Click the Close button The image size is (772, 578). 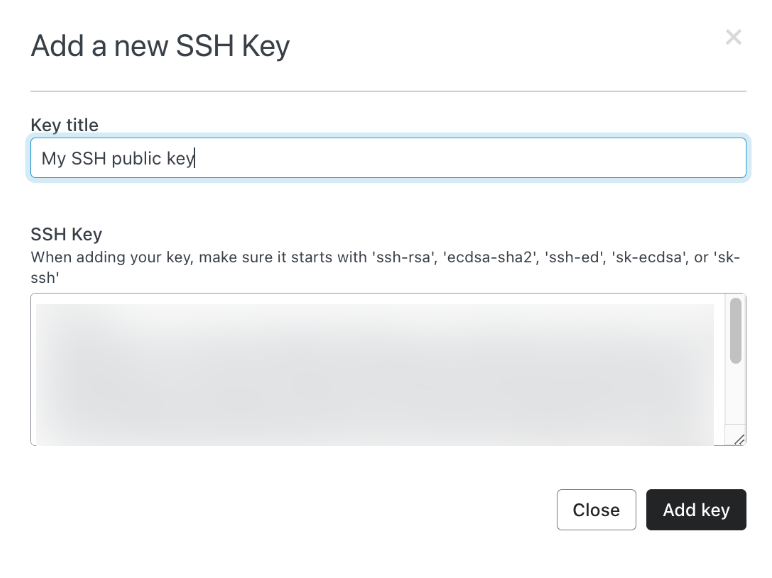click(596, 510)
